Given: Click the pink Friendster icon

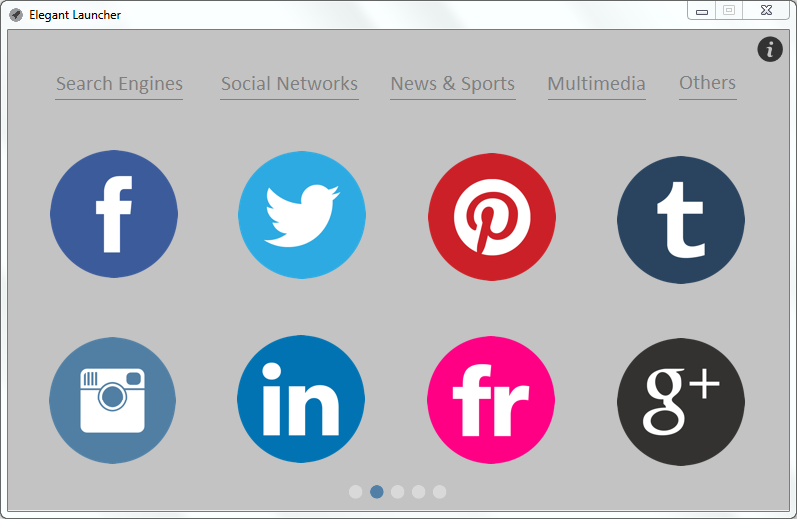Looking at the screenshot, I should click(x=491, y=400).
